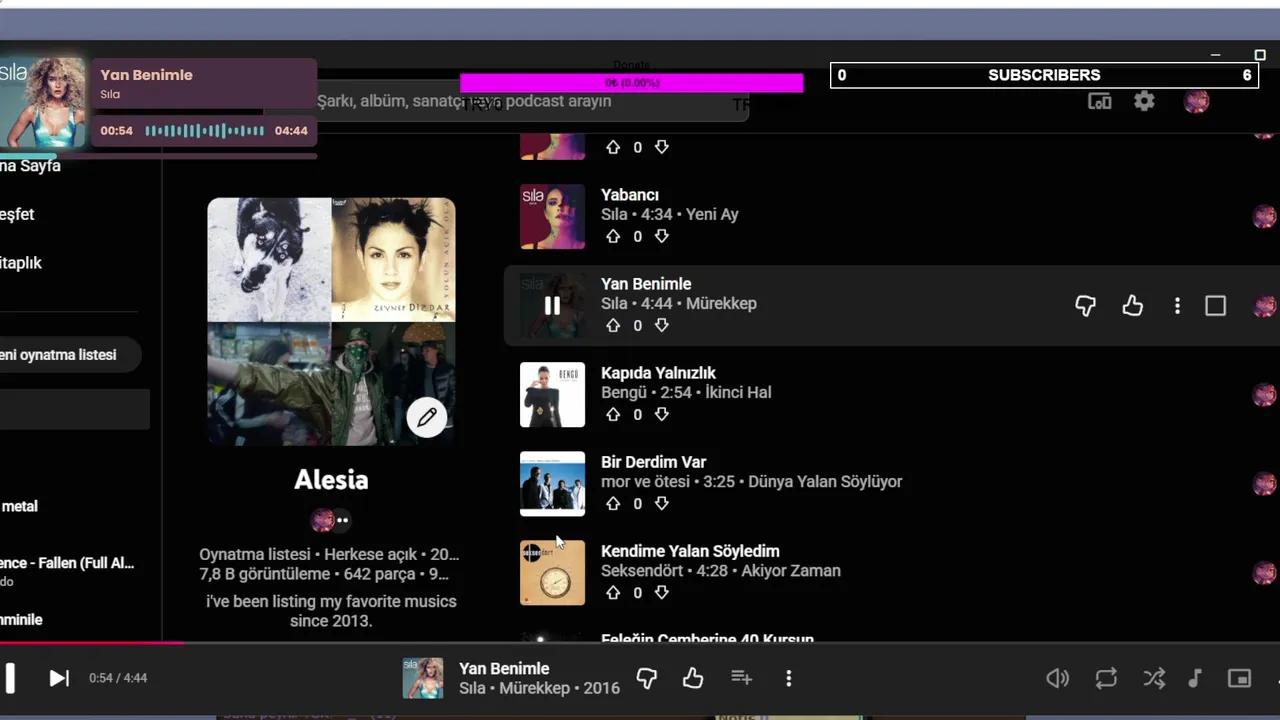Open Keşfet in sidebar
1280x720 pixels.
17,214
